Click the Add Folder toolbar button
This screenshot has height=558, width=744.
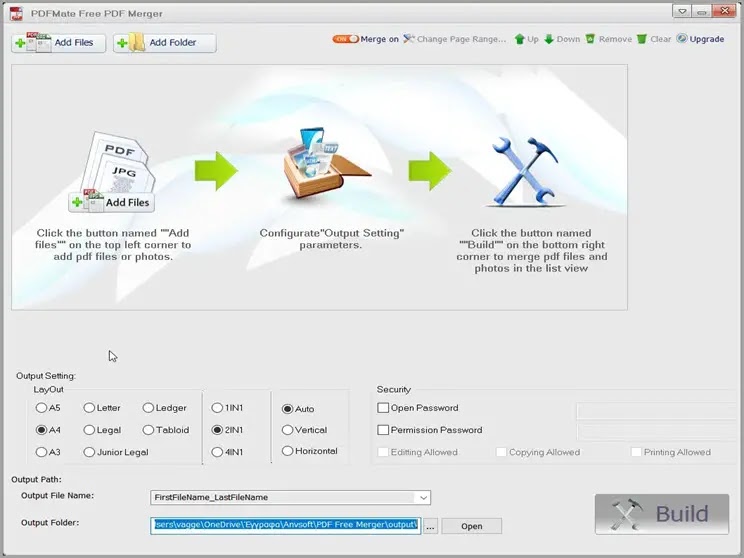pyautogui.click(x=165, y=43)
